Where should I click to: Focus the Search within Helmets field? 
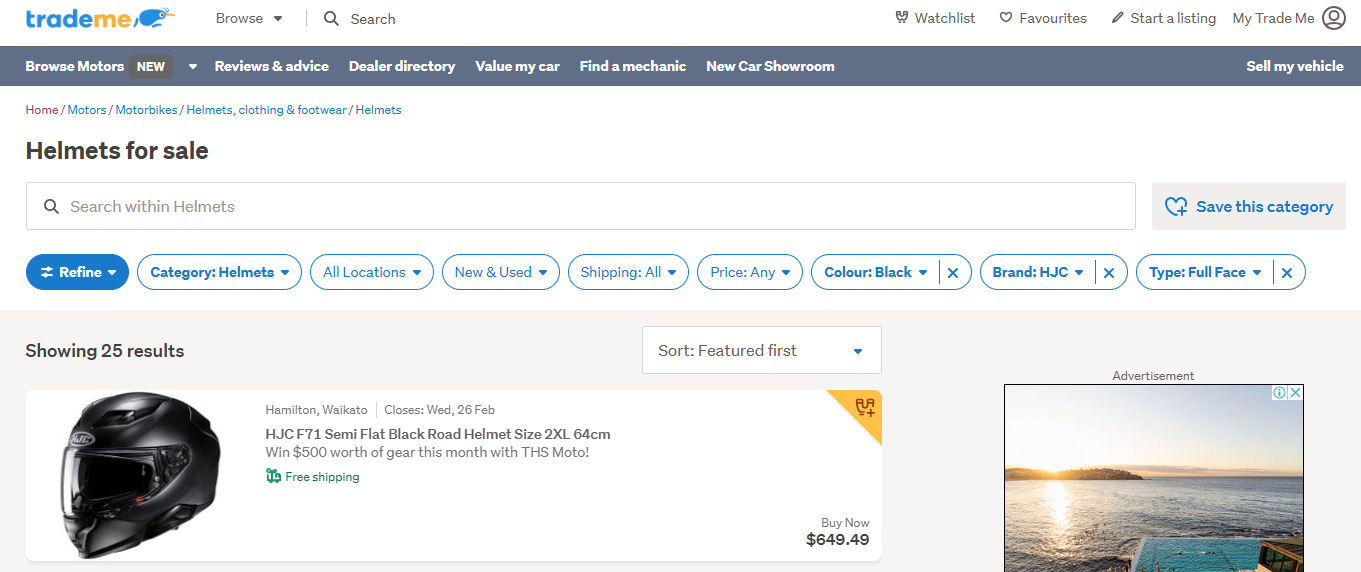[x=580, y=206]
